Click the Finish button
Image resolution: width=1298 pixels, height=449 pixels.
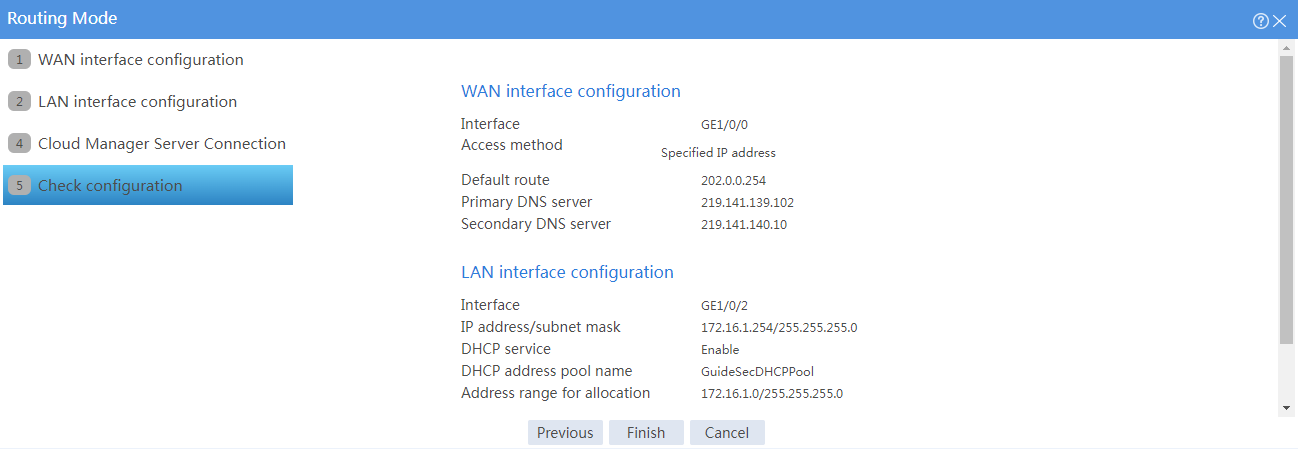646,433
